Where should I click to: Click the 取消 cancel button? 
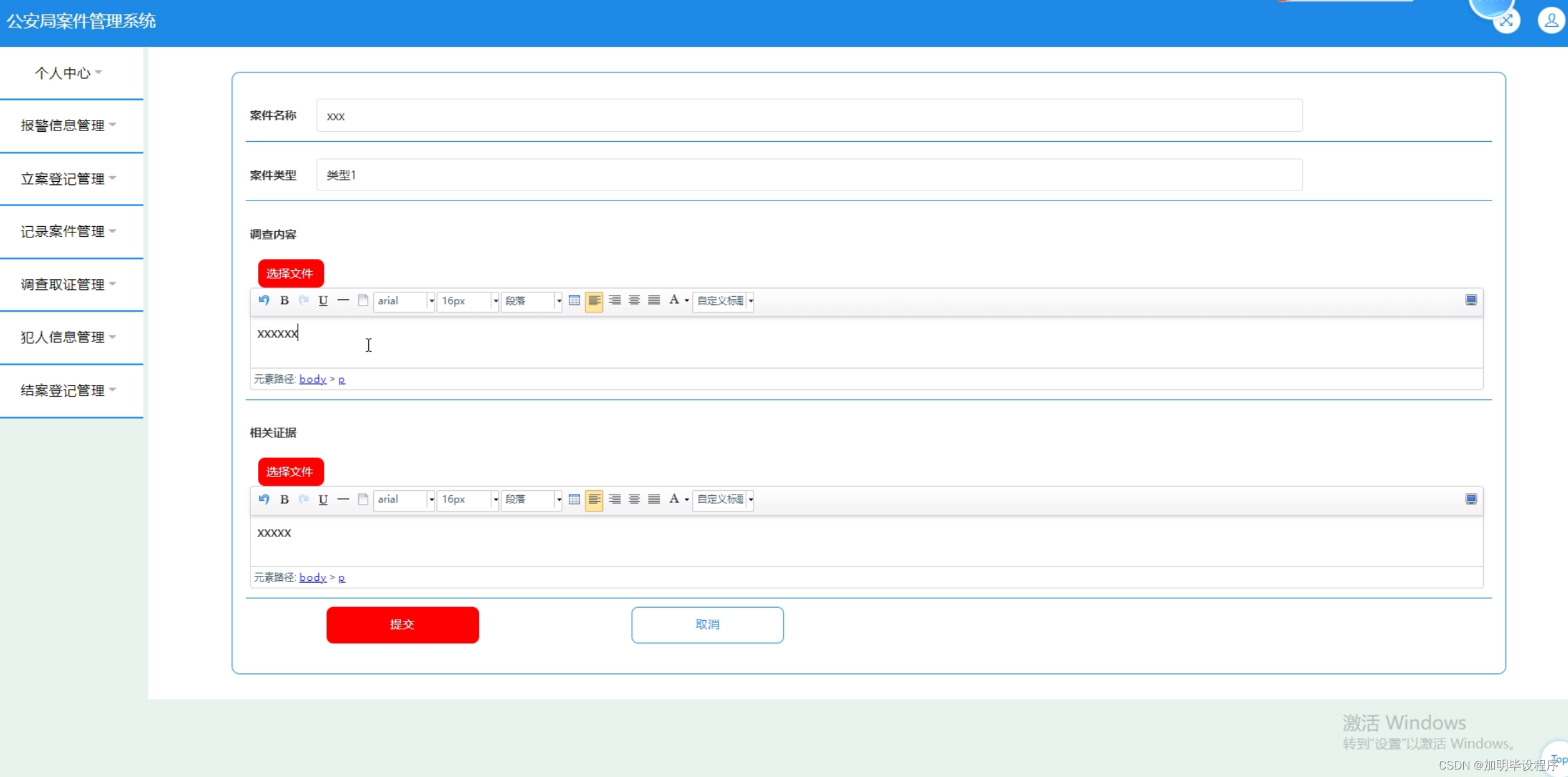pyautogui.click(x=707, y=625)
